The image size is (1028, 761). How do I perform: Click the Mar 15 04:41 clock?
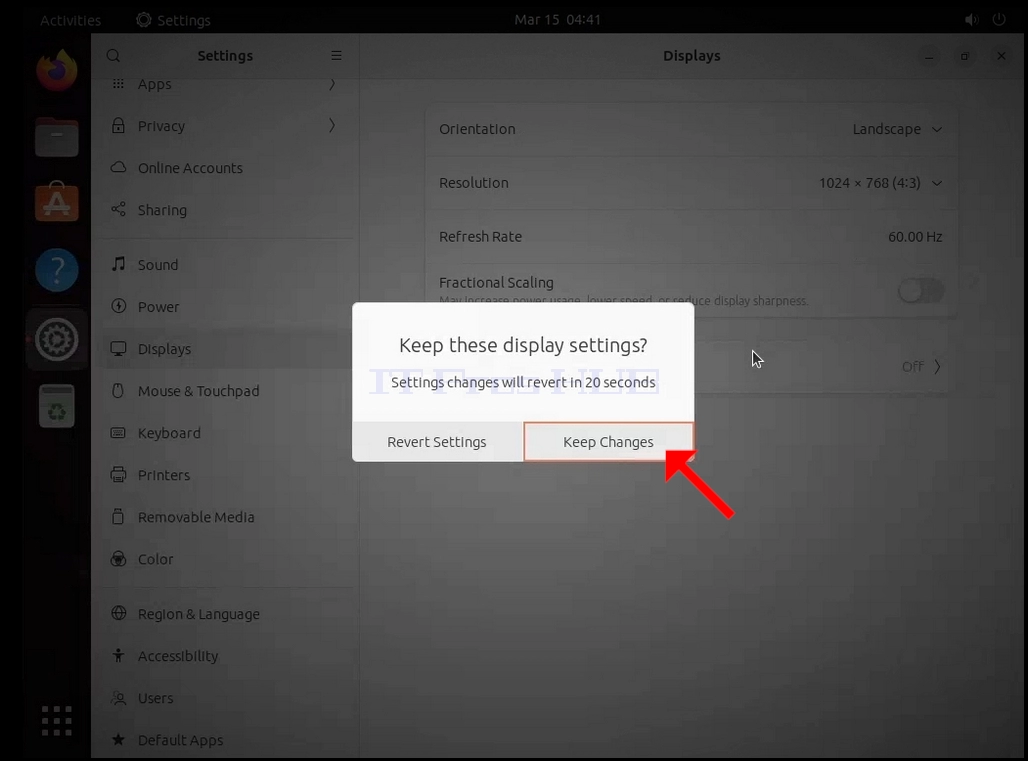(x=557, y=20)
